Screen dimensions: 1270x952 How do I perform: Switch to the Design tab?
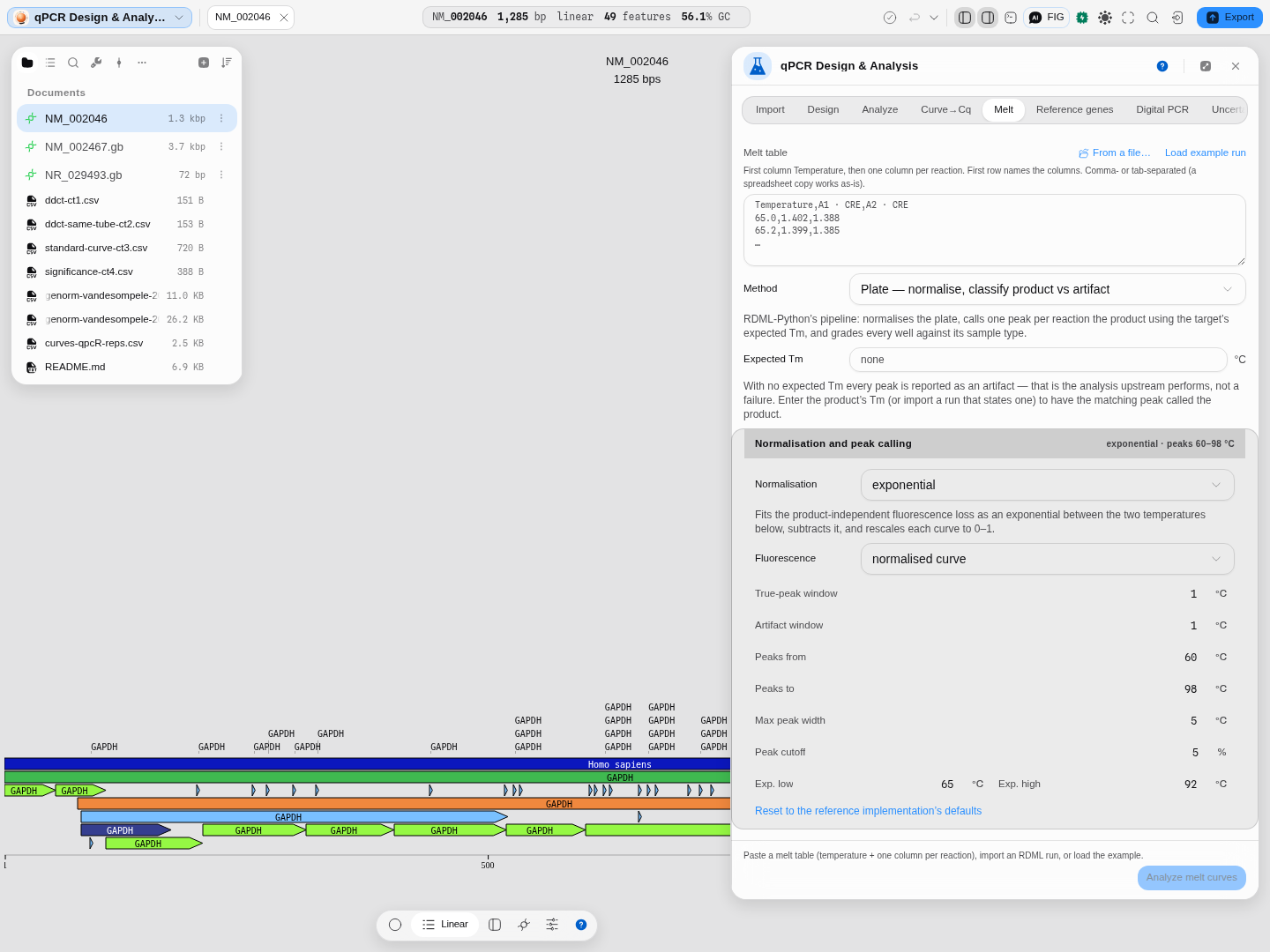(823, 109)
